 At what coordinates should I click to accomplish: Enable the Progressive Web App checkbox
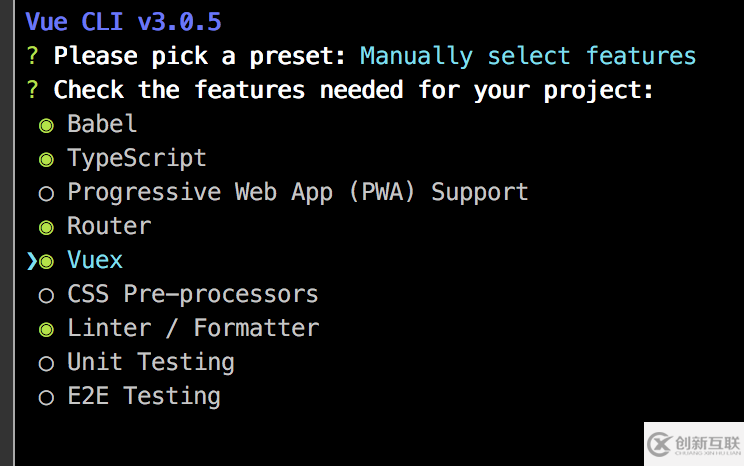pyautogui.click(x=46, y=193)
